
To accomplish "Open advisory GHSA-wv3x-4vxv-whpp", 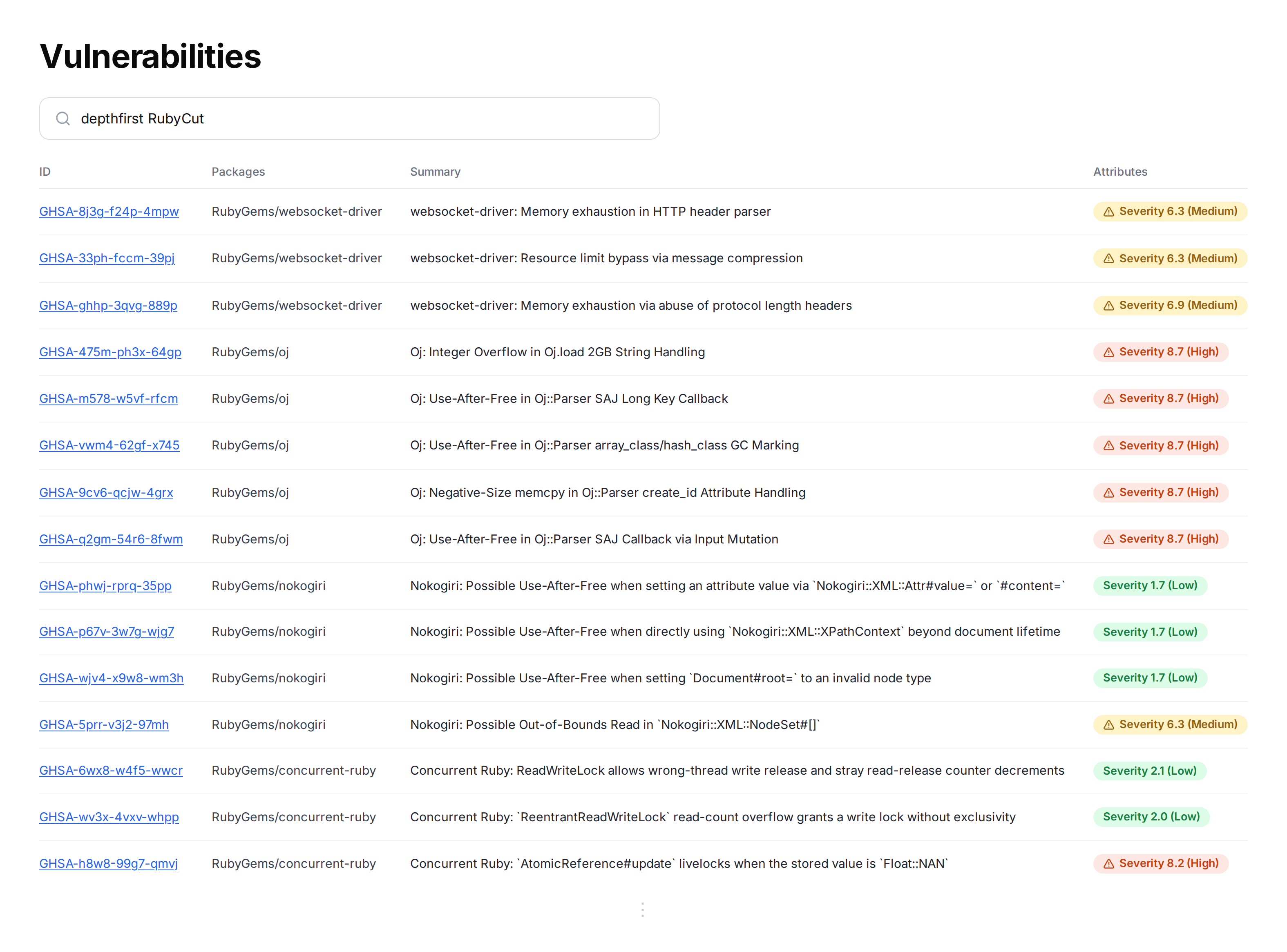I will (x=109, y=817).
